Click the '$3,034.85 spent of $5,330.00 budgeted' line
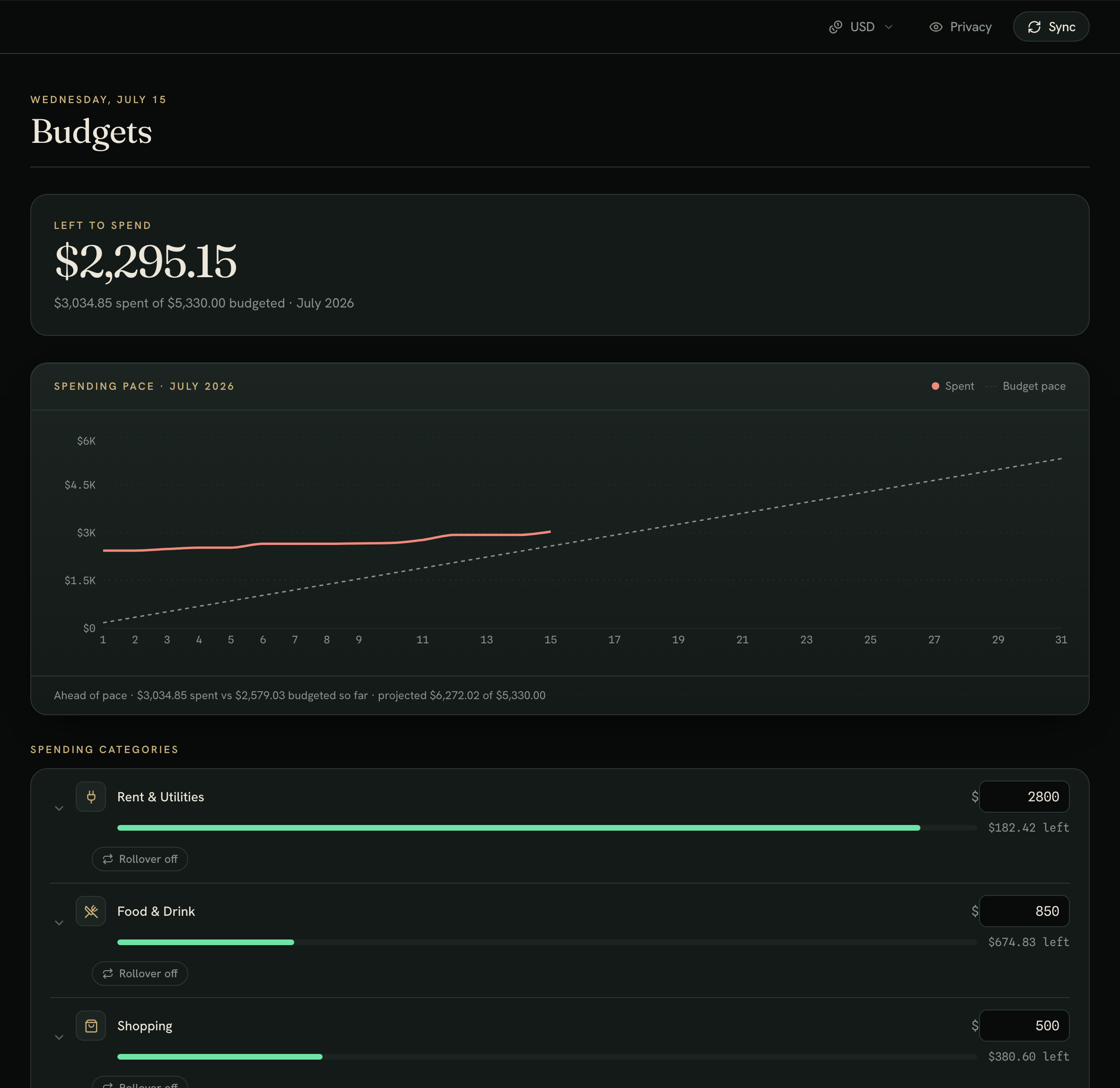 pos(169,303)
